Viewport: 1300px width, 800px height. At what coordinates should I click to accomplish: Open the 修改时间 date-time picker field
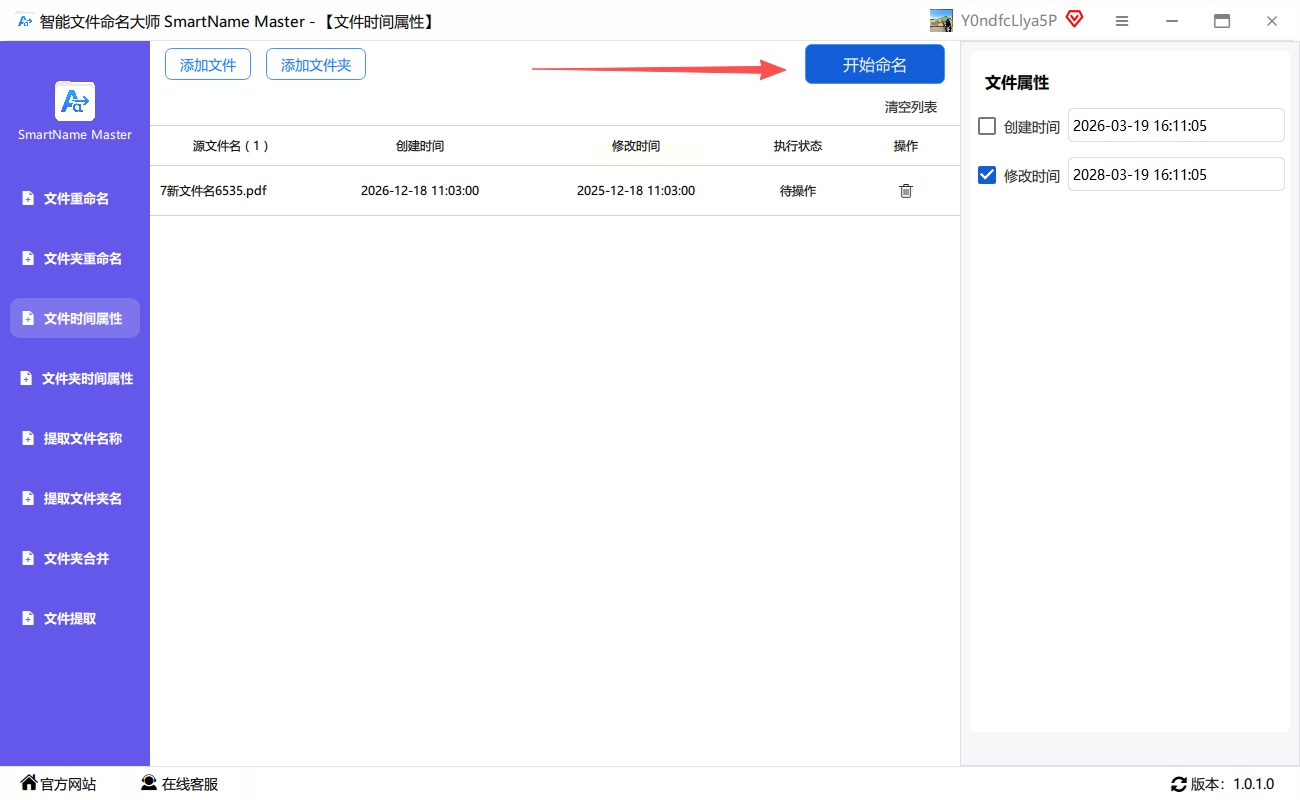[1175, 175]
